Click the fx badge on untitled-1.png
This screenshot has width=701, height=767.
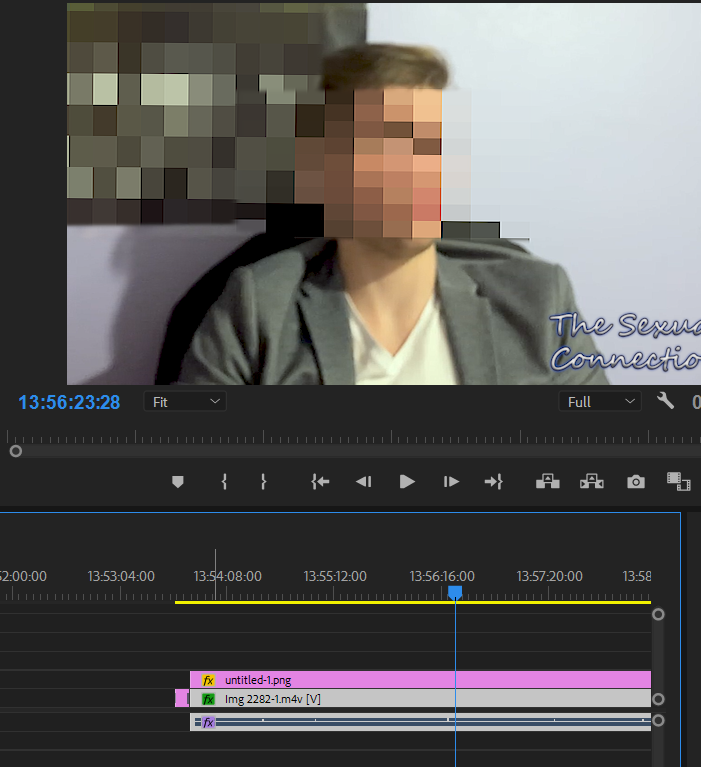coord(208,680)
